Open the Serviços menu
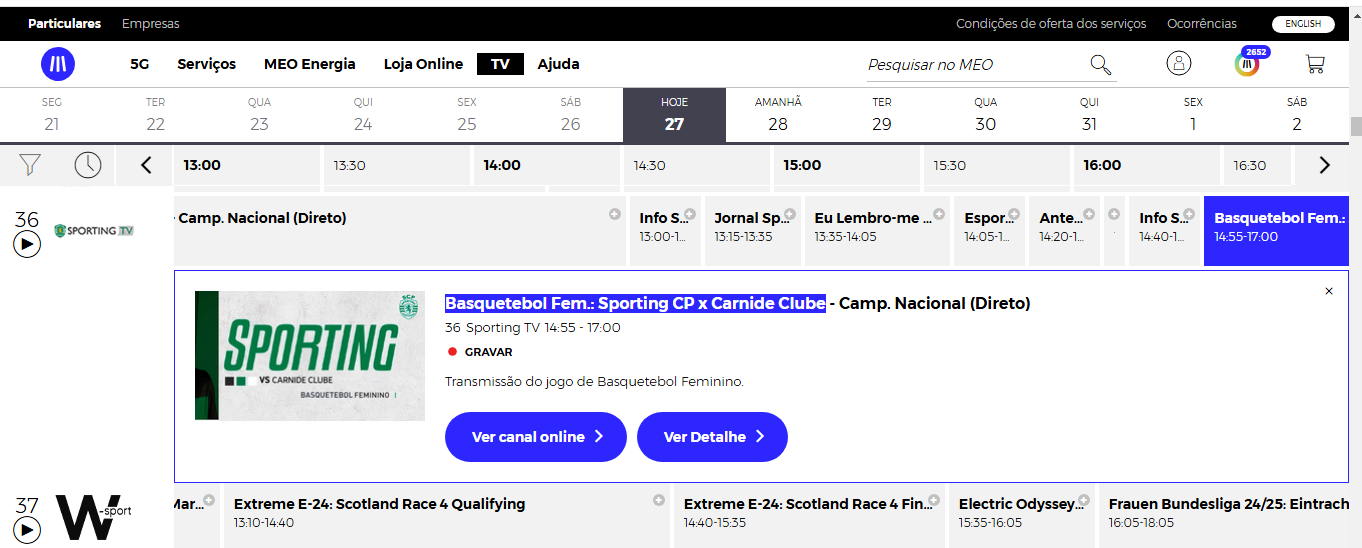The height and width of the screenshot is (548, 1362). (207, 64)
